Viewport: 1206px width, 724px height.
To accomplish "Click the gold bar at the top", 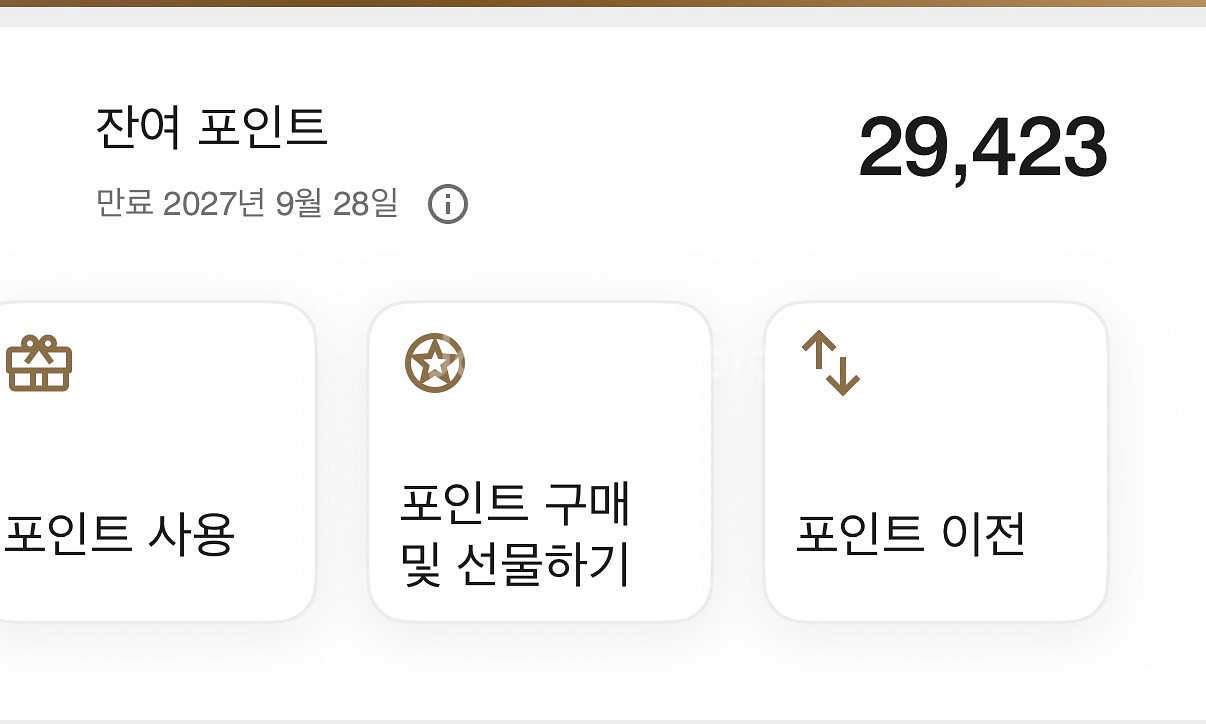I will 603,3.
